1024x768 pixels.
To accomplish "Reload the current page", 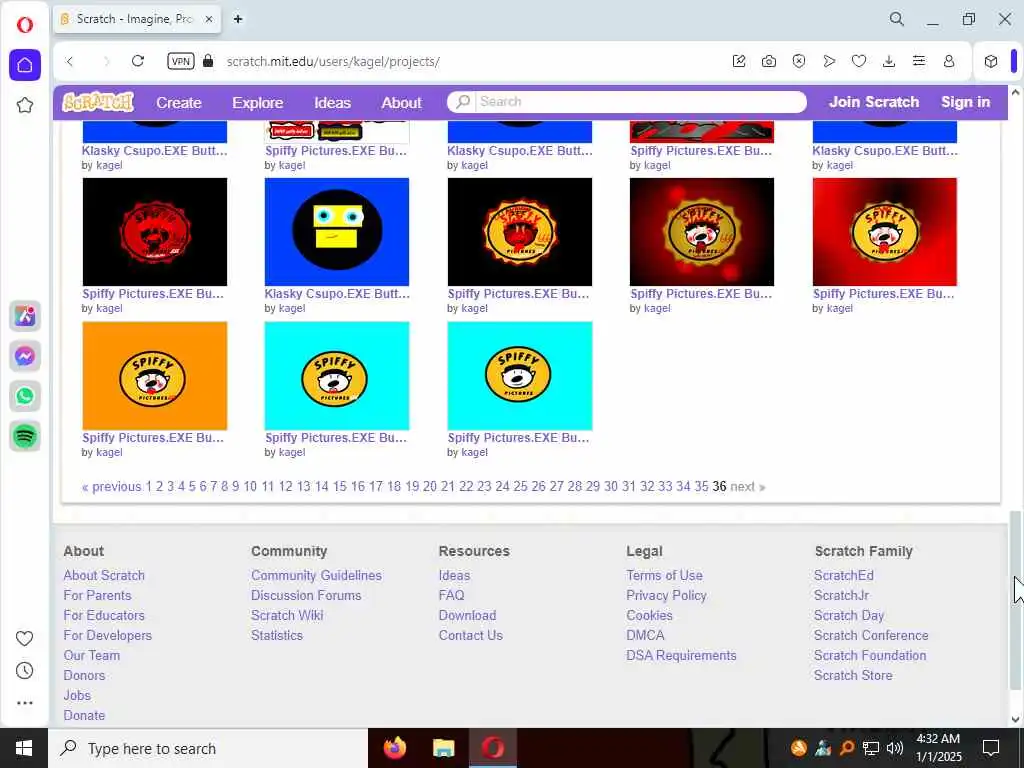I will 138,61.
